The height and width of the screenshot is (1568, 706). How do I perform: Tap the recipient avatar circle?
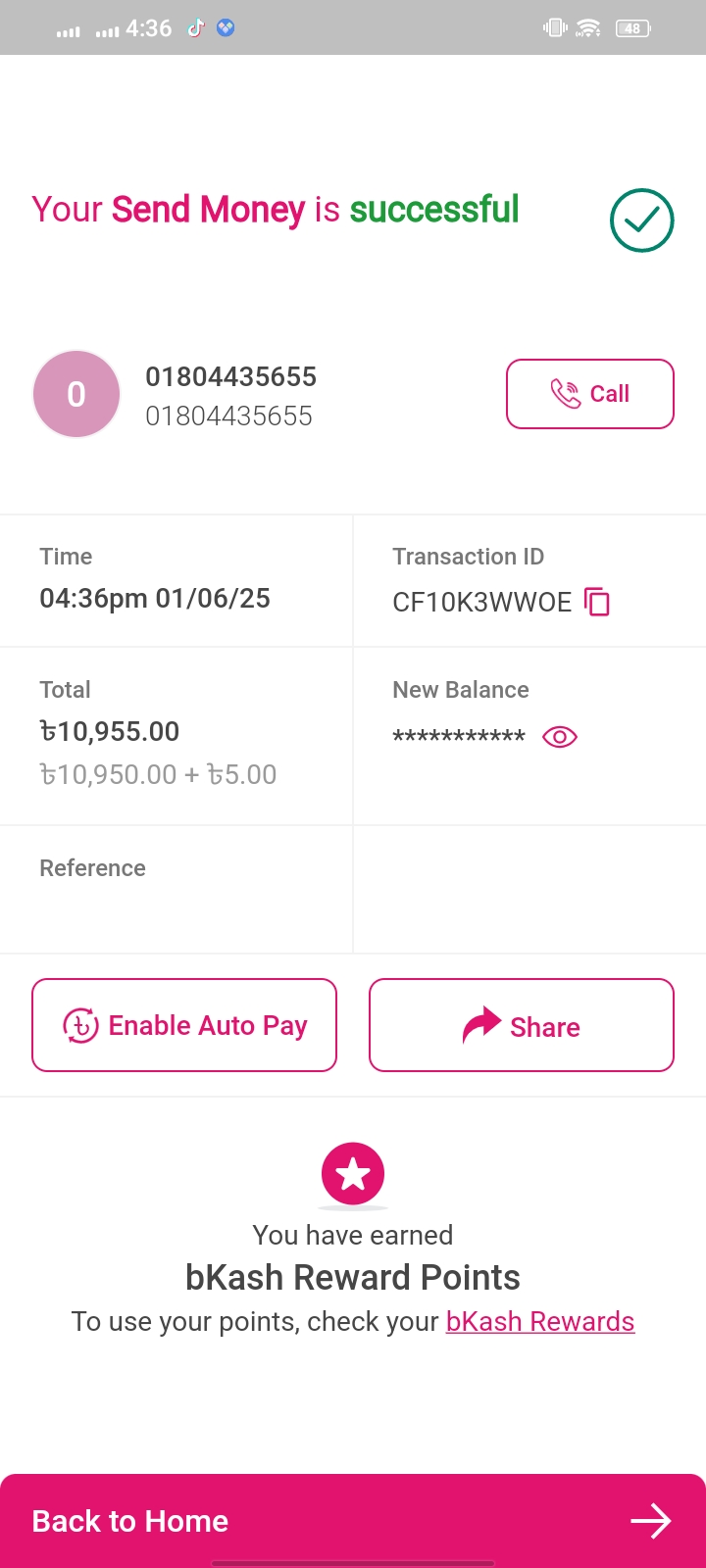pyautogui.click(x=76, y=394)
